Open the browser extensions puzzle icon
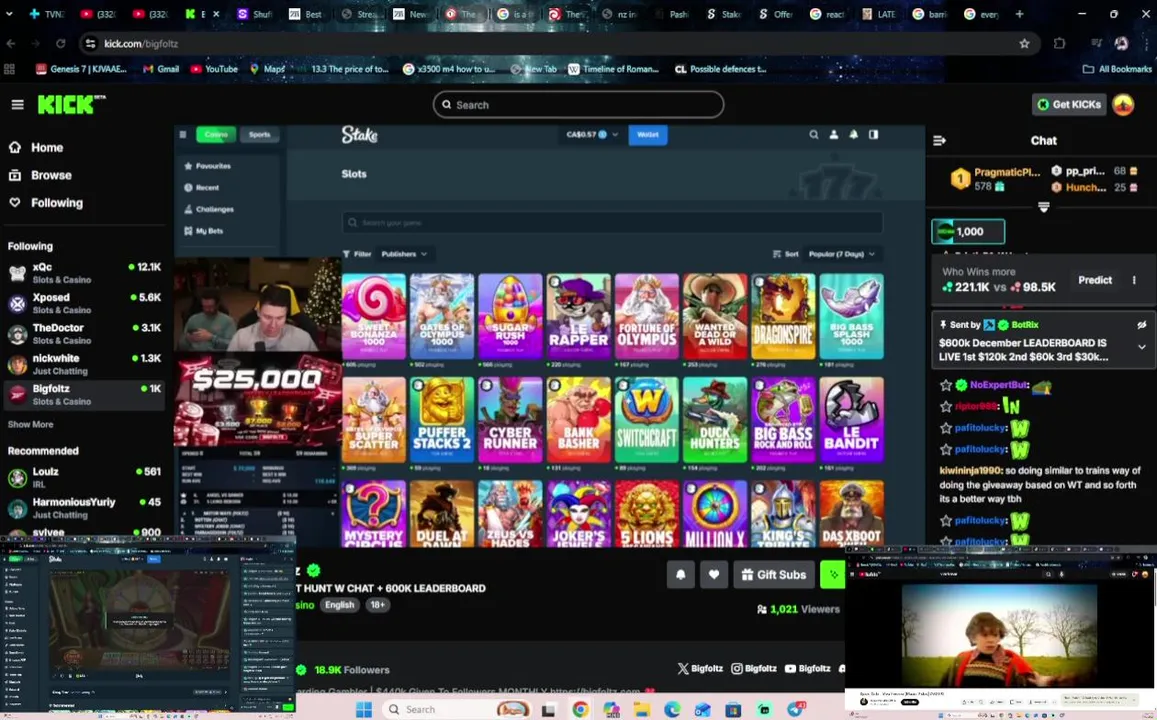Viewport: 1157px width, 720px height. click(1060, 44)
